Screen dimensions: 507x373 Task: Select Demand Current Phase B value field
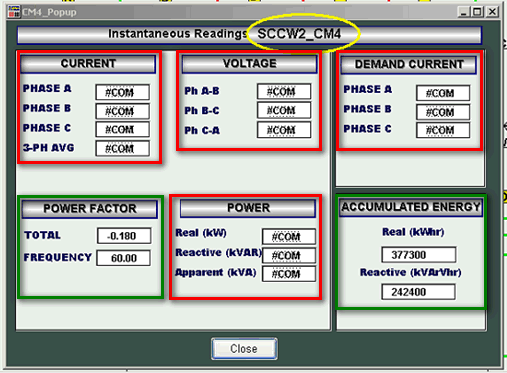click(x=443, y=112)
